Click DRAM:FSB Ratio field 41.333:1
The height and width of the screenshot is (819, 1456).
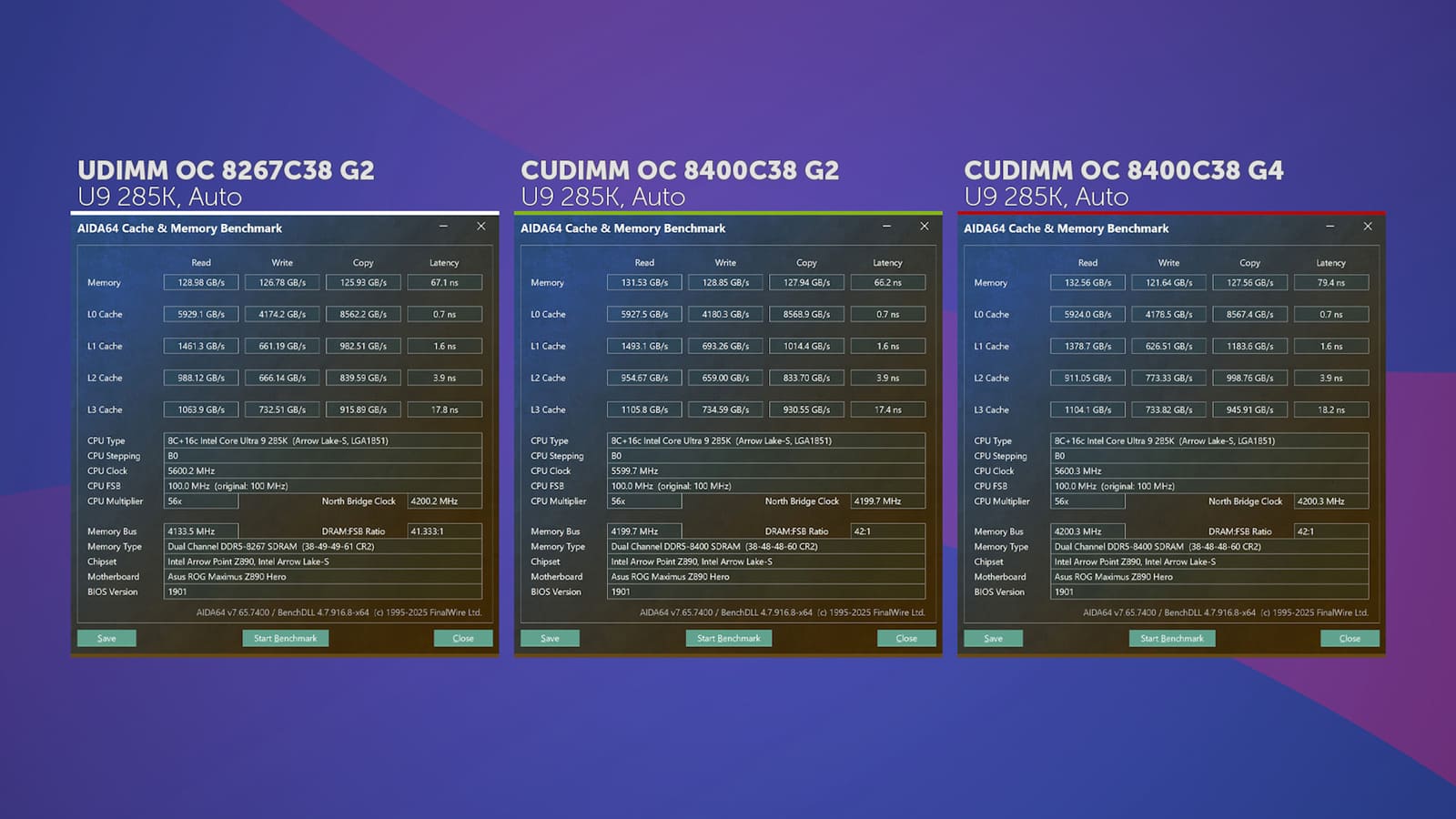click(x=444, y=531)
